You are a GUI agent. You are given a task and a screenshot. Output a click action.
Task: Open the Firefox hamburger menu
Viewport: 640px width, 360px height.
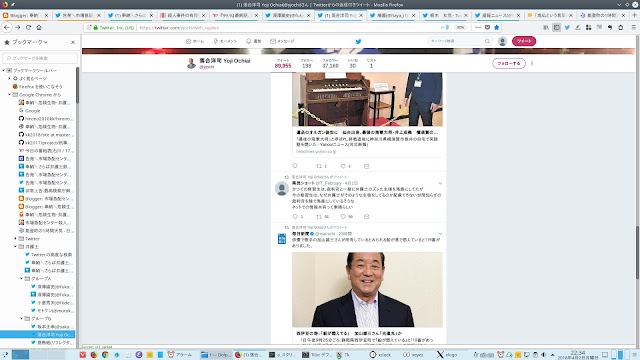pyautogui.click(x=633, y=27)
